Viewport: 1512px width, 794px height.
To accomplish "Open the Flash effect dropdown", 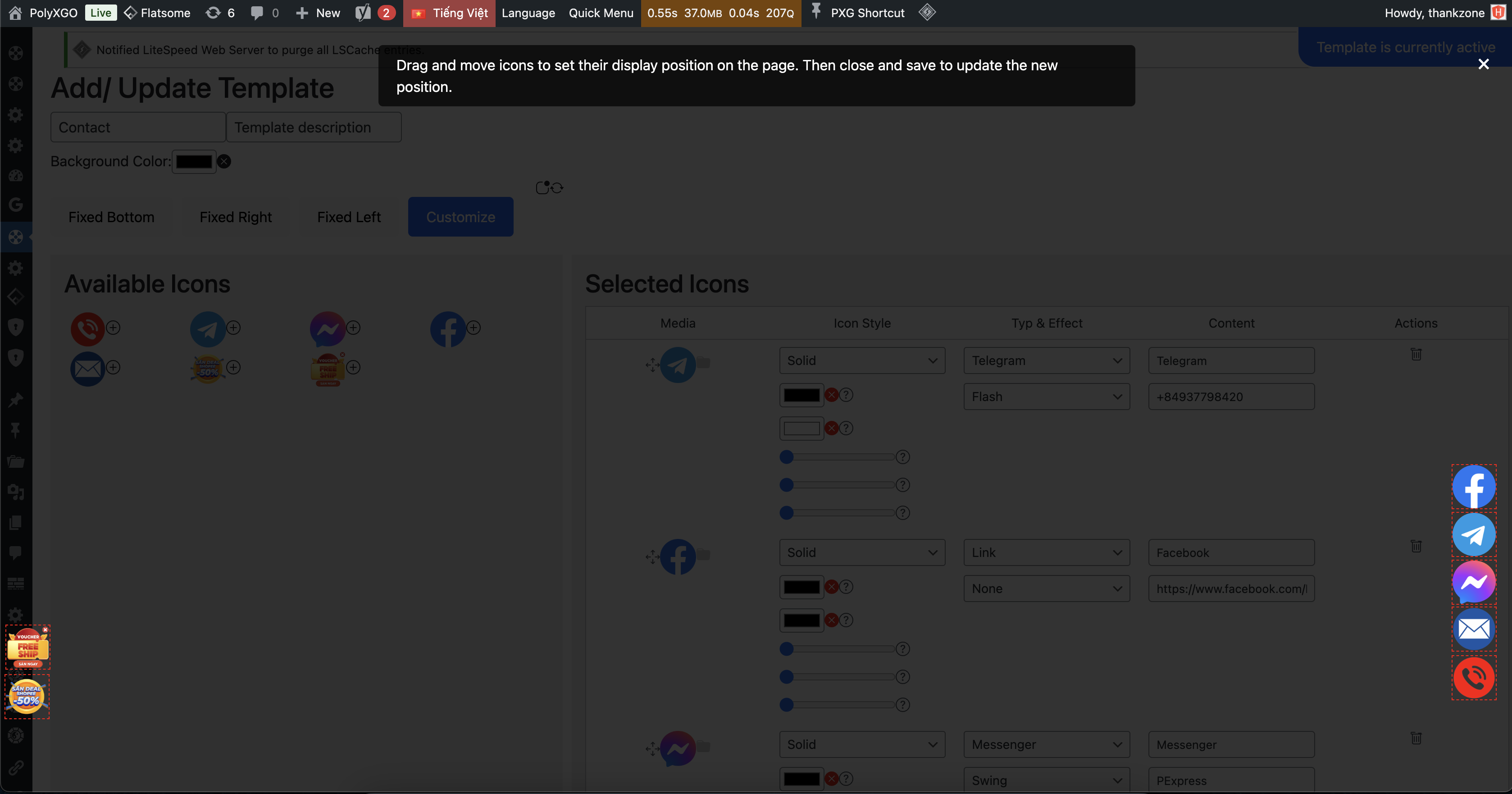I will (1047, 397).
